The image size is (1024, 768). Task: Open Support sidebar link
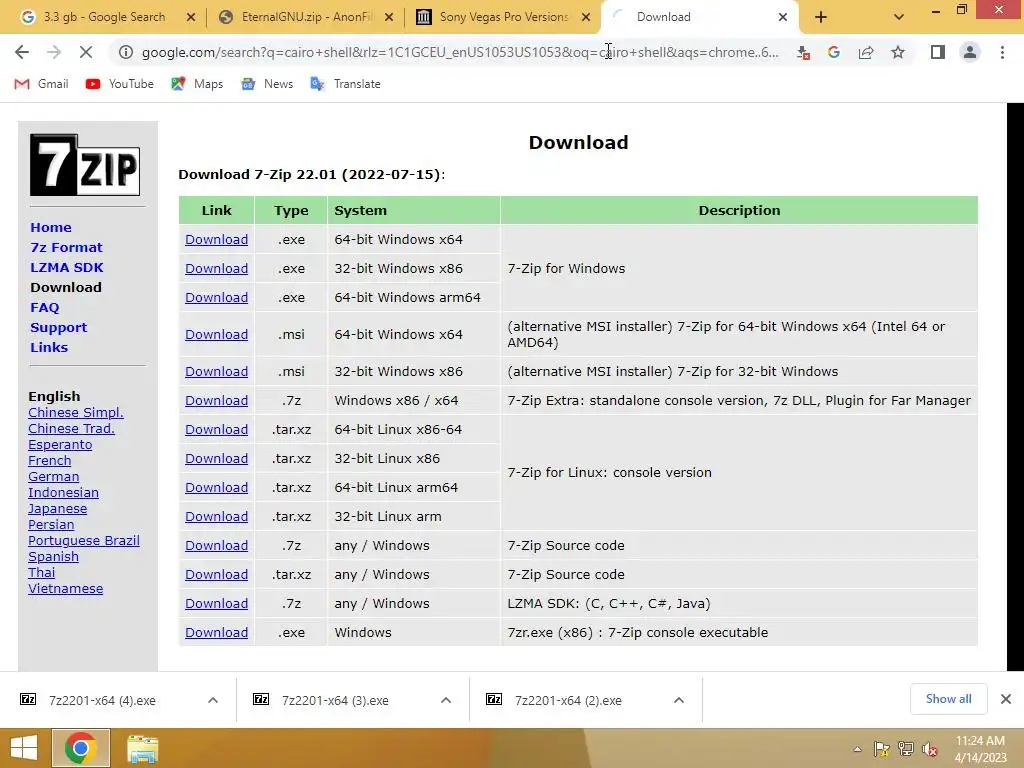(59, 328)
